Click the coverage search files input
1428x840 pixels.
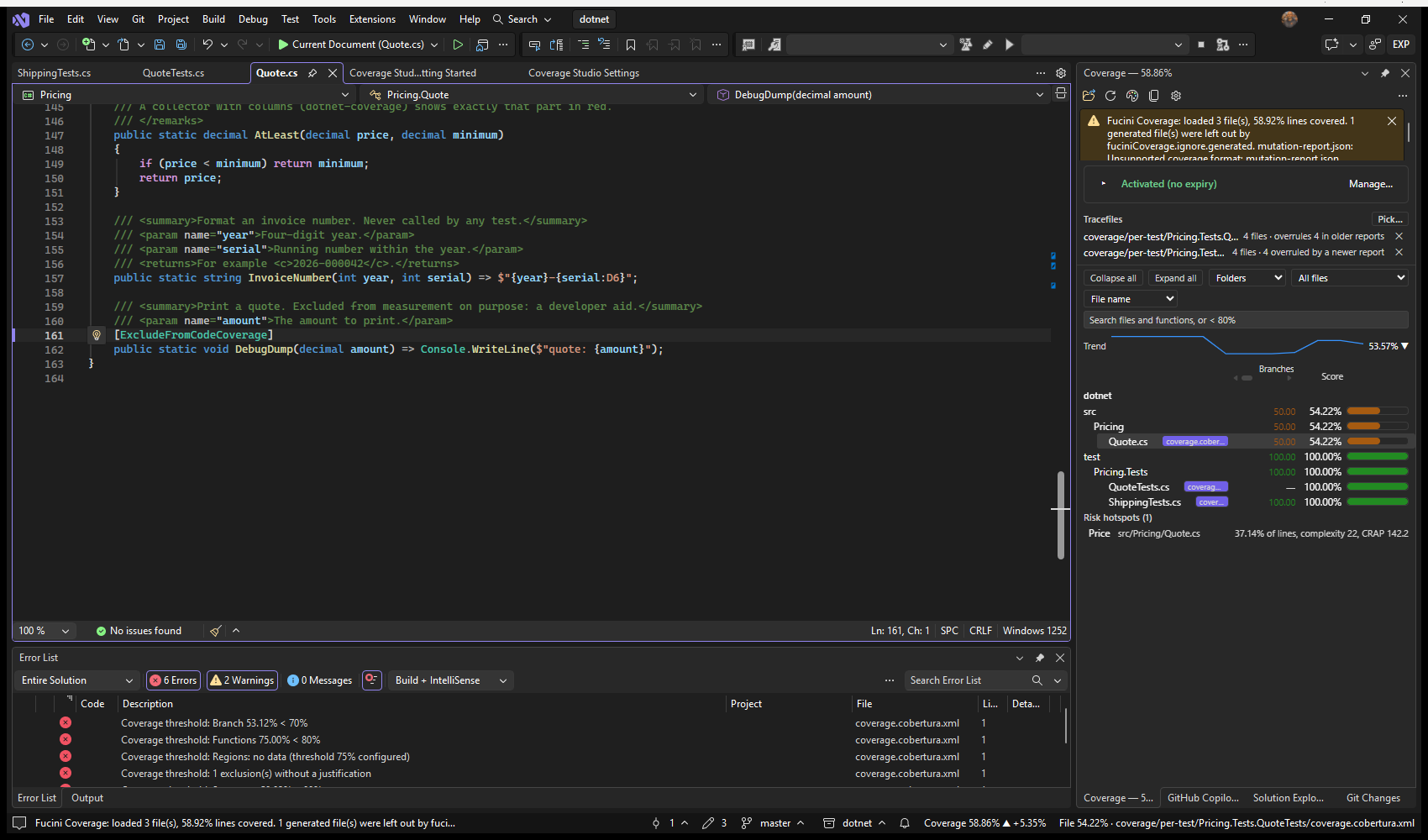1246,320
